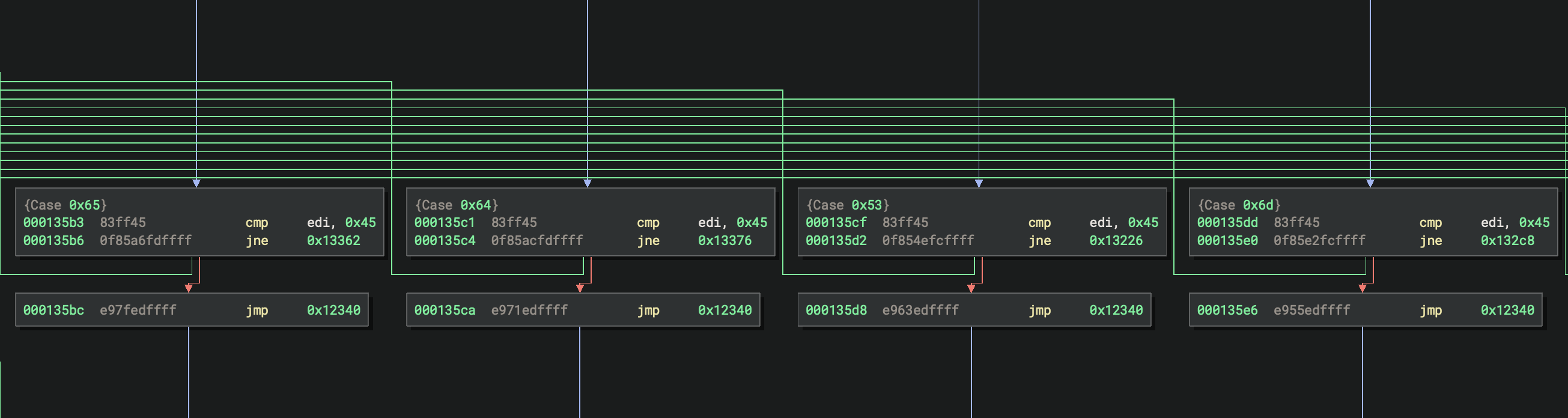
Task: Select bytes e971edffff
Action: pyautogui.click(x=529, y=310)
